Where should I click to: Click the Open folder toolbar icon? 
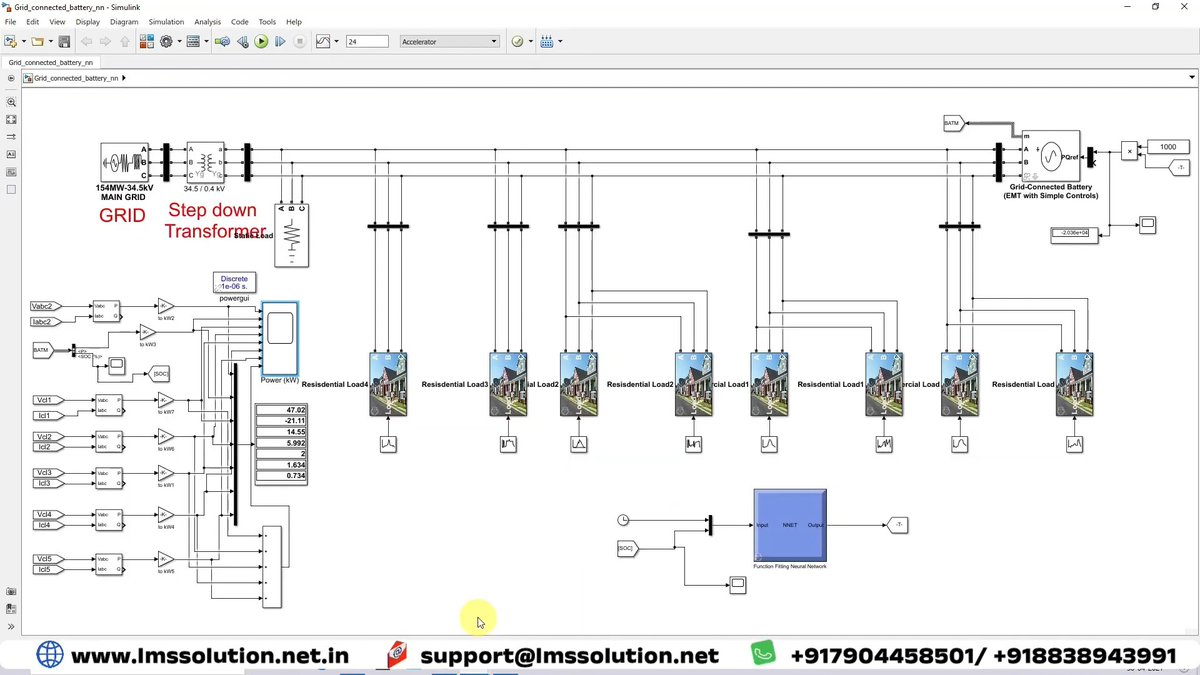(x=37, y=41)
